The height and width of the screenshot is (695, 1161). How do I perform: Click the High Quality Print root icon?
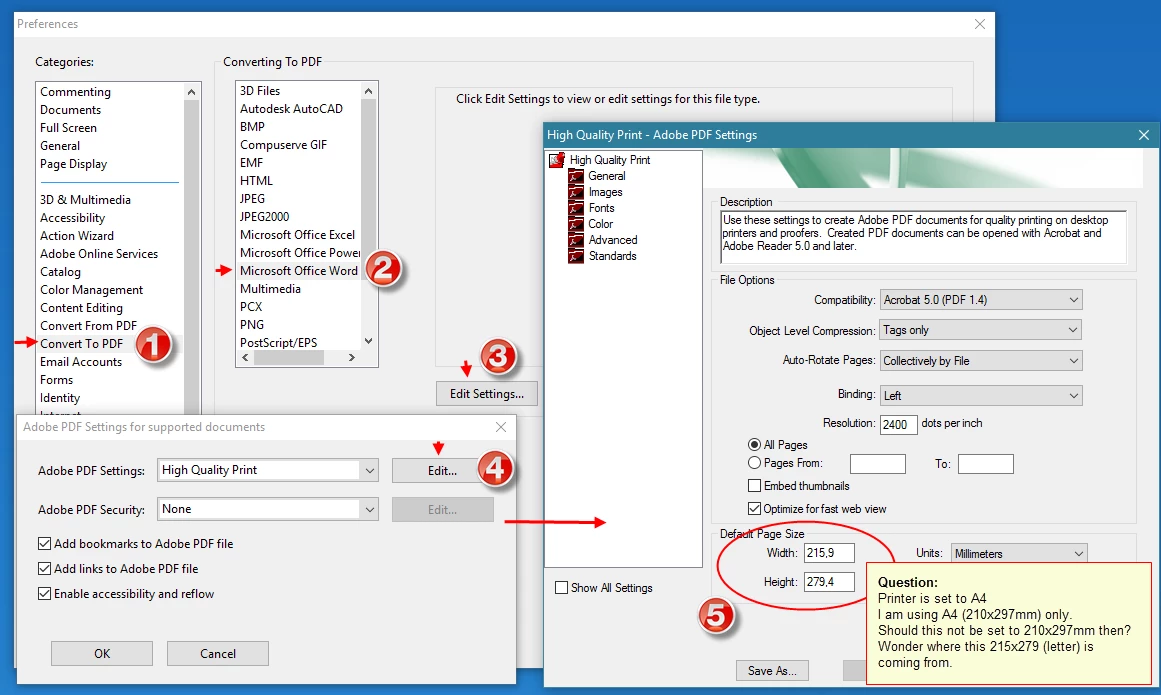pos(557,160)
